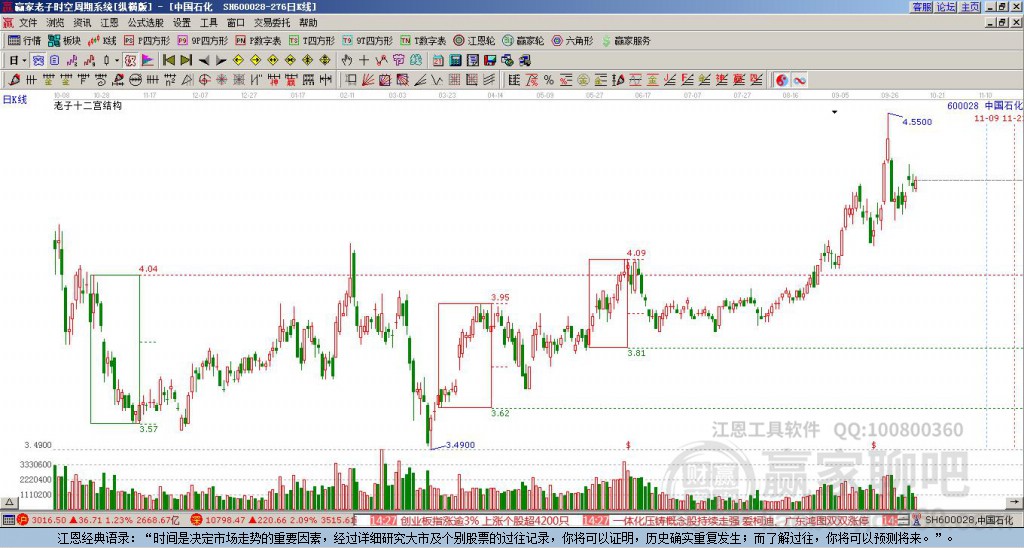
Task: Click the colored flag icon
Action: click(148, 60)
